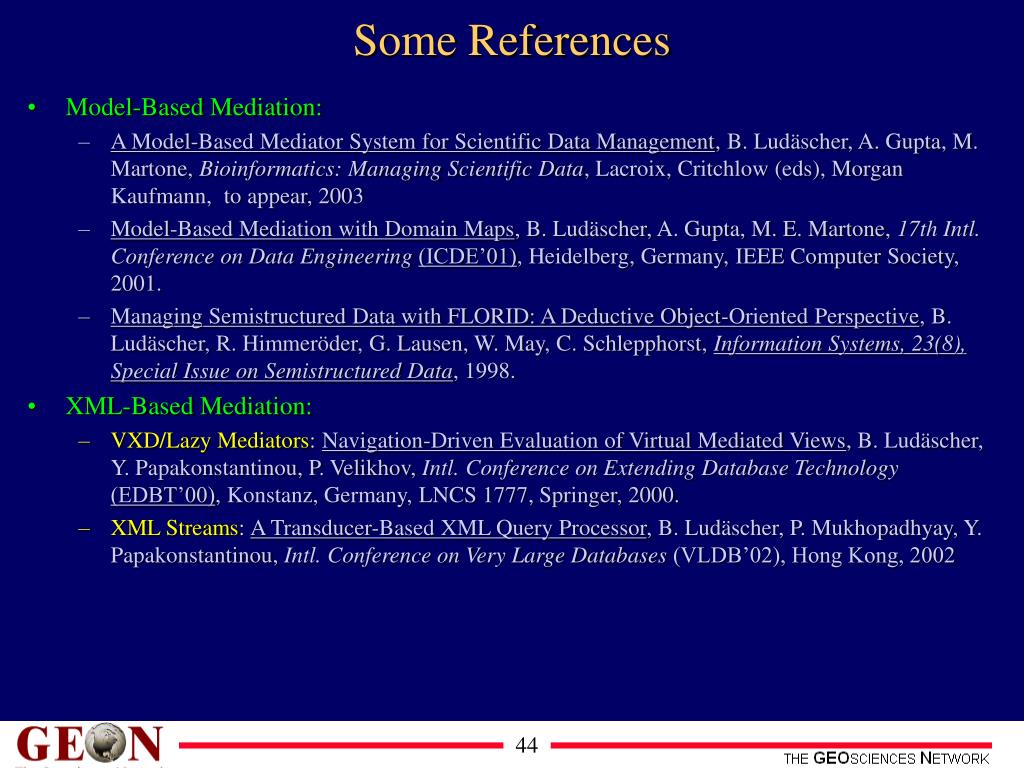Click 'THE GEOSCIENCES NETWORK' footer text
This screenshot has width=1024, height=768.
click(886, 758)
